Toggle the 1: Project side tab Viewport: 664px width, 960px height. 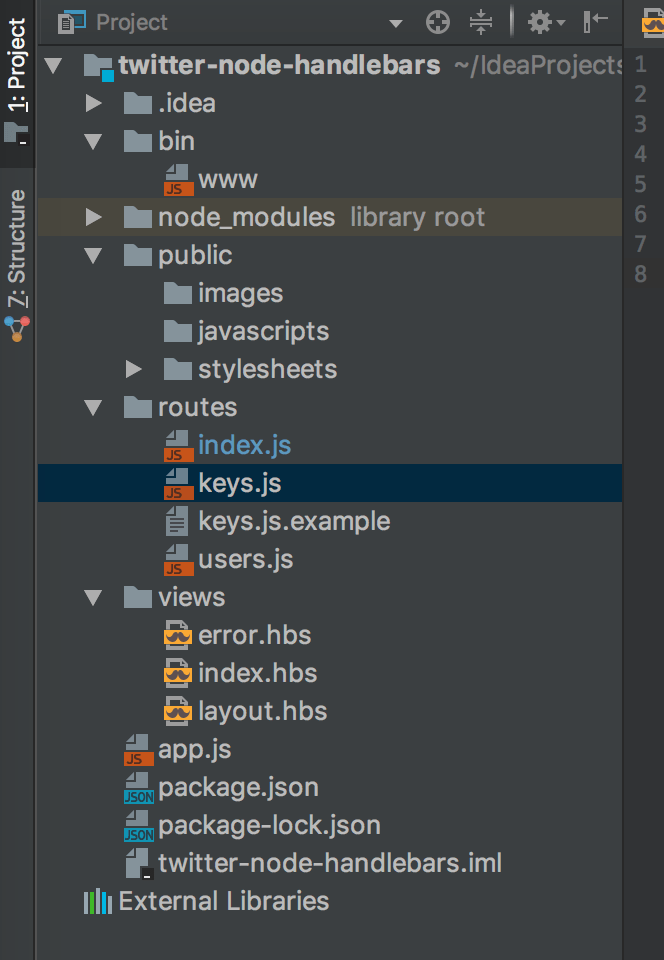click(18, 72)
